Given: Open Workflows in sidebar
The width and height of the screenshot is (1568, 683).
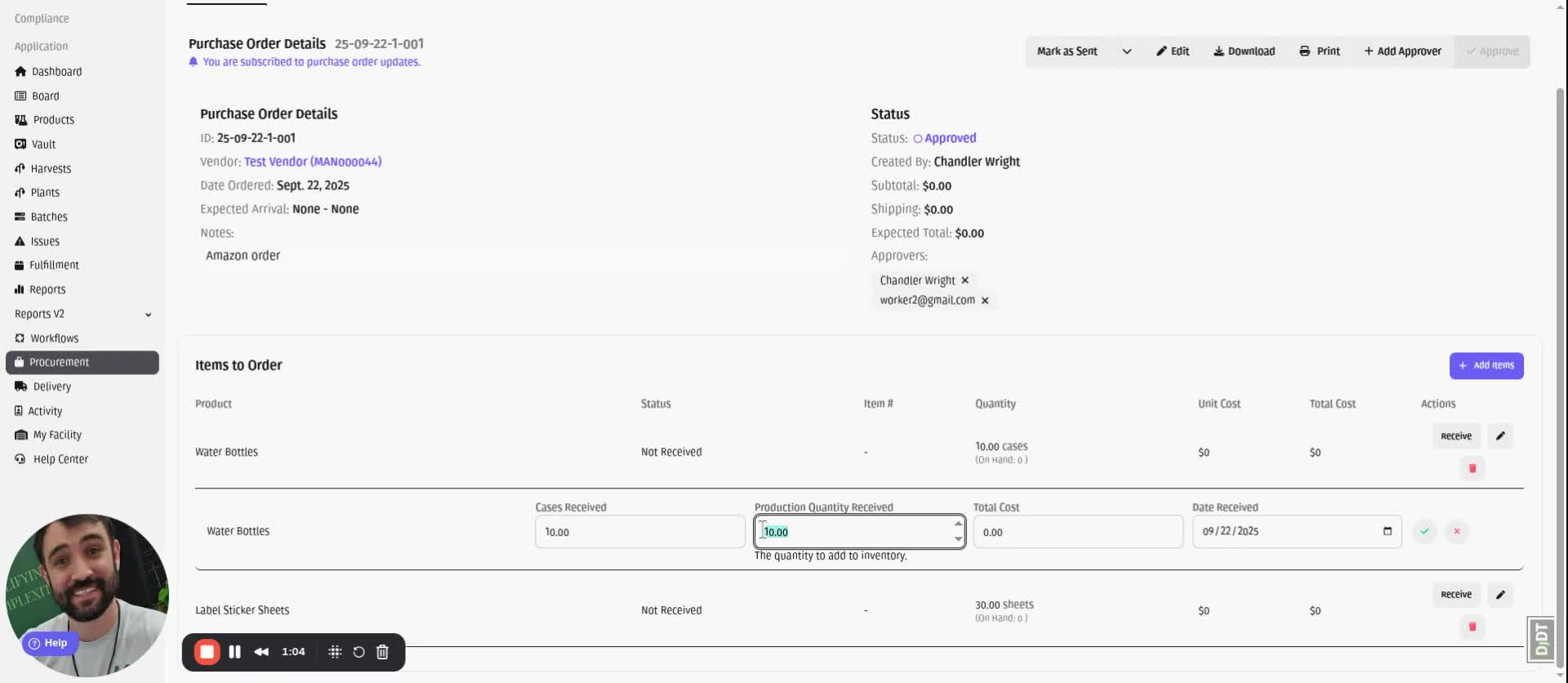Looking at the screenshot, I should pos(47,338).
